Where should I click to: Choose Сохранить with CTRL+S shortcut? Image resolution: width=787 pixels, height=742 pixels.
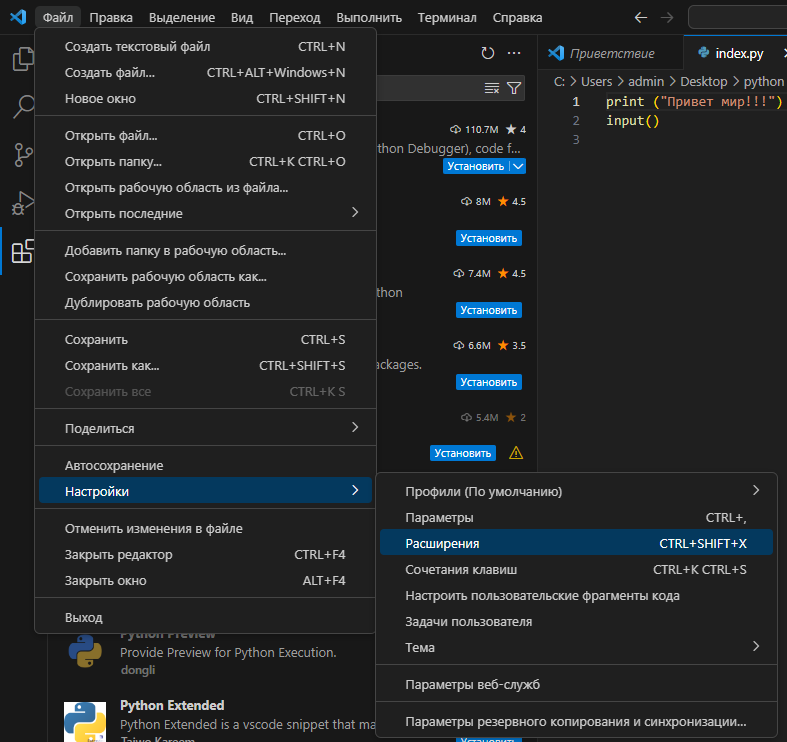pyautogui.click(x=205, y=340)
